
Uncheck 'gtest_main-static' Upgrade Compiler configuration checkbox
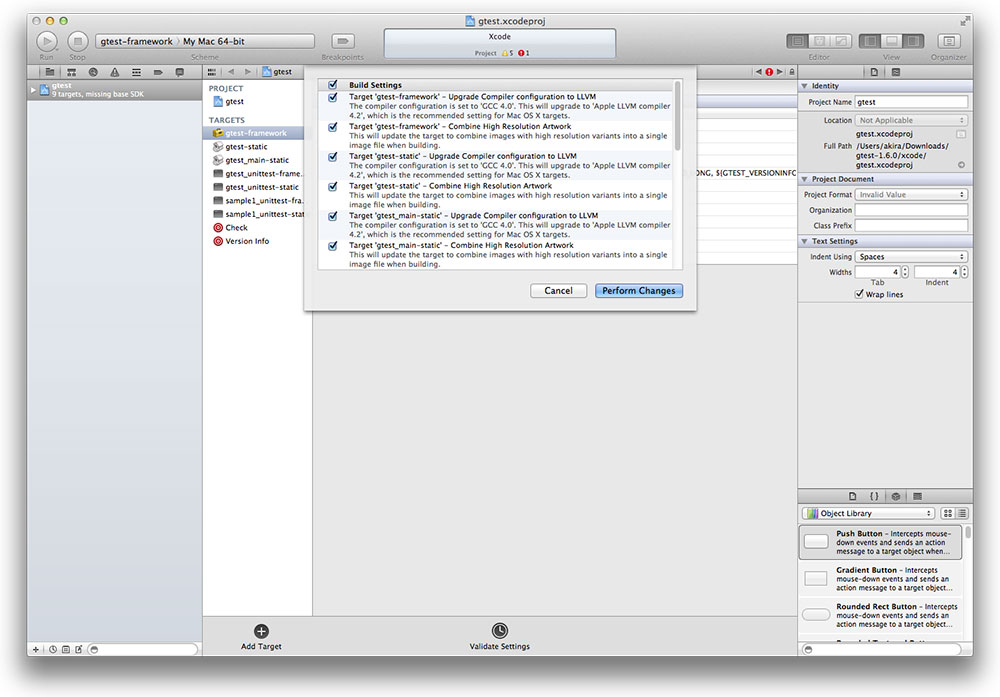(332, 216)
